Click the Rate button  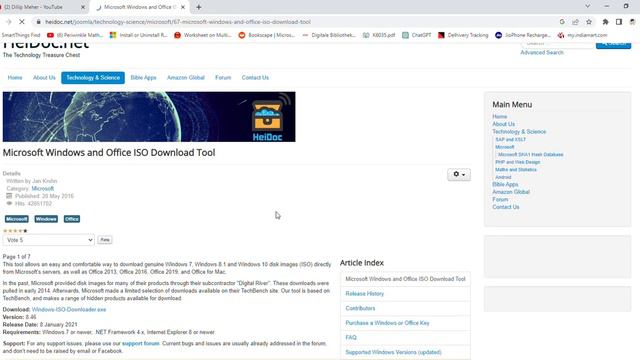[x=105, y=240]
